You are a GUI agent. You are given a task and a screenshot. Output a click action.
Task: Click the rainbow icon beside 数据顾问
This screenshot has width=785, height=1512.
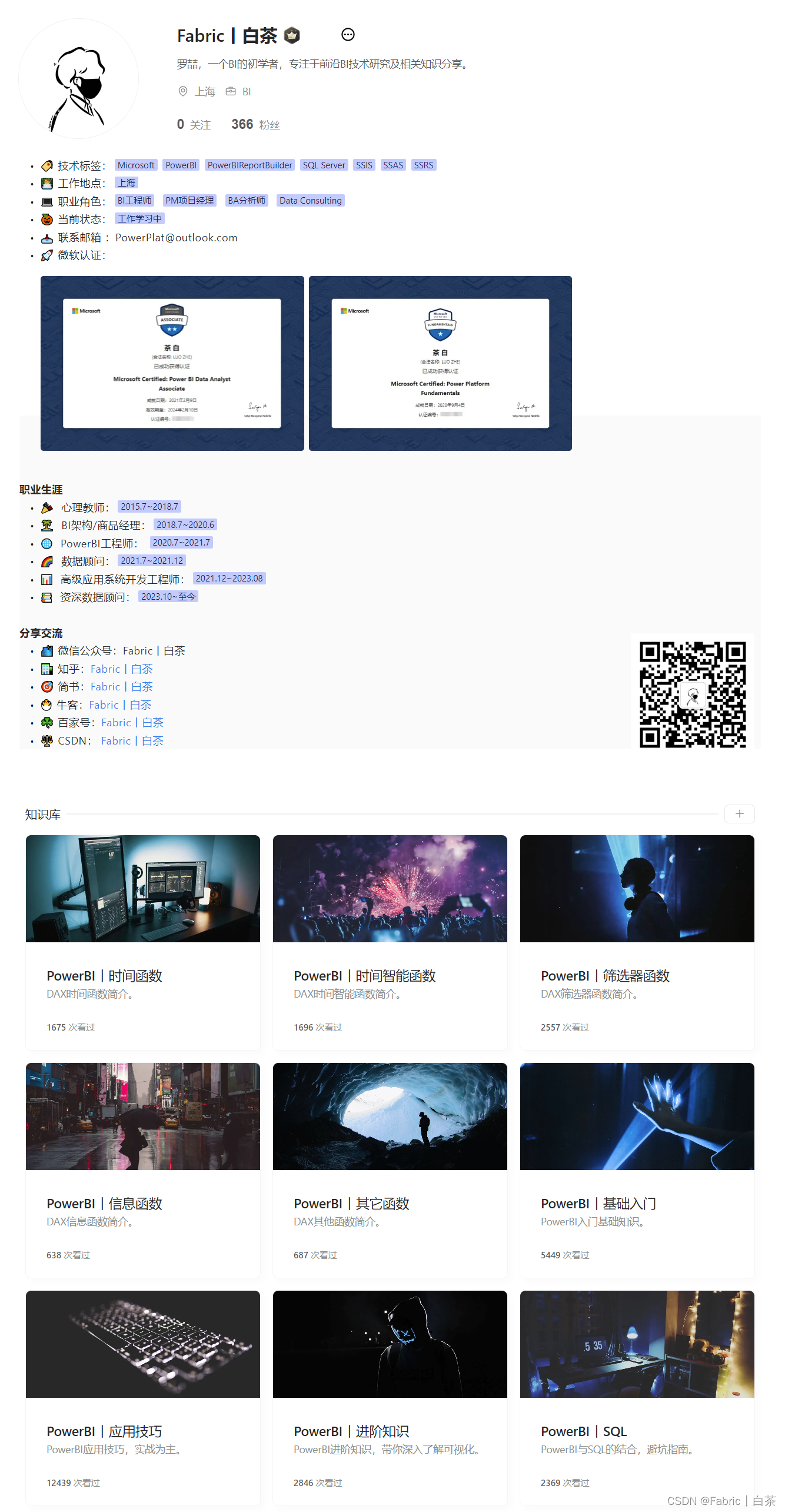tap(47, 561)
